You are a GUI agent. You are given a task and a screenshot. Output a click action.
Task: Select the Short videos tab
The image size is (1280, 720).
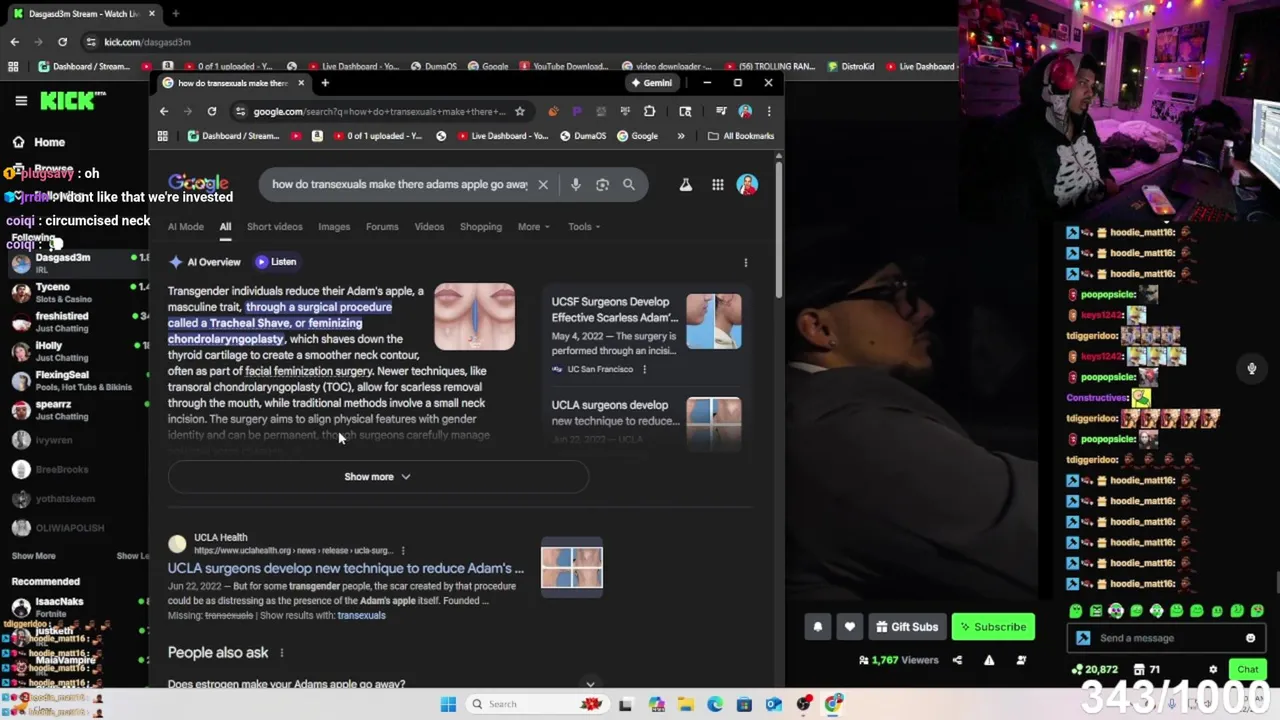(x=274, y=227)
